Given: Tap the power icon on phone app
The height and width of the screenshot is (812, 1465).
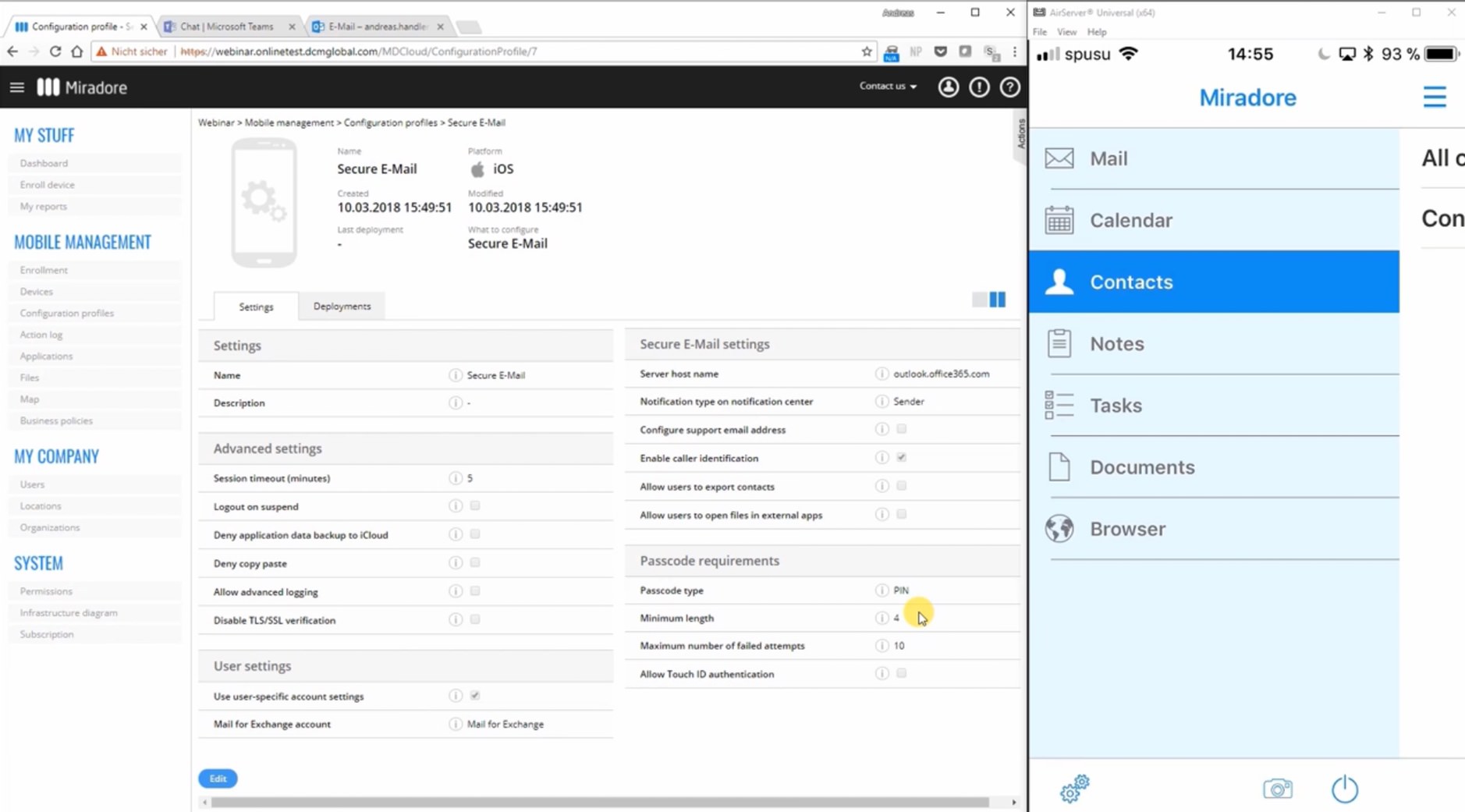Looking at the screenshot, I should 1344,789.
